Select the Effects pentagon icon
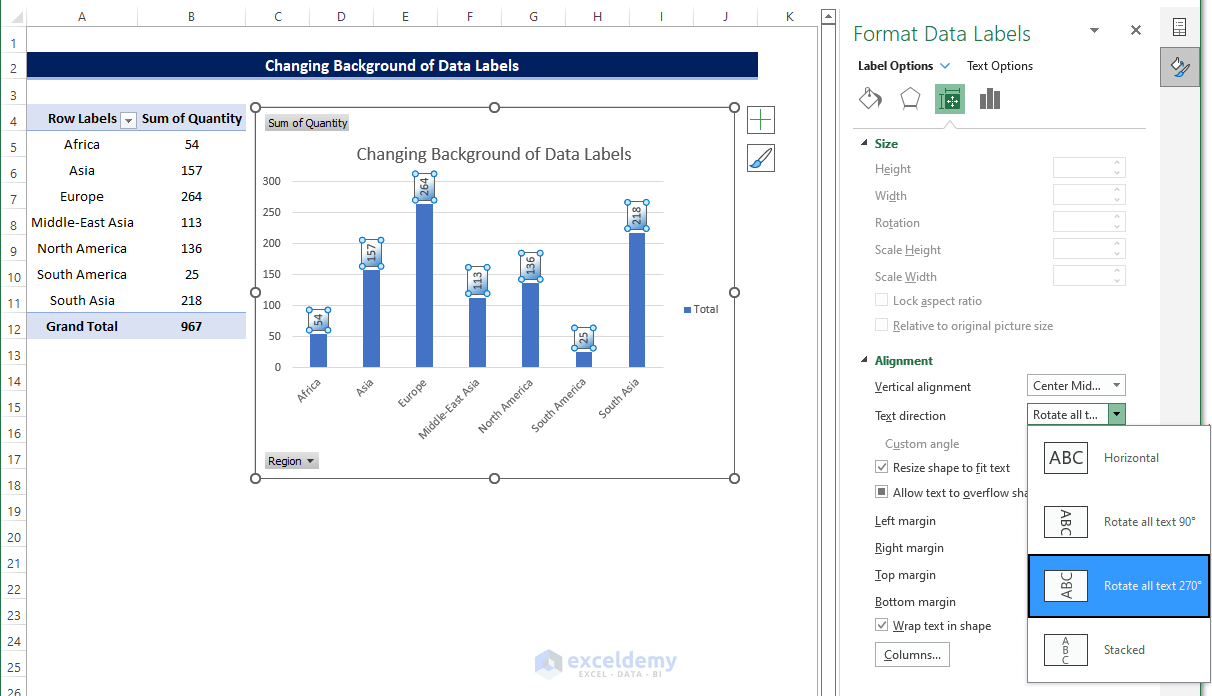The width and height of the screenshot is (1212, 696). 908,98
